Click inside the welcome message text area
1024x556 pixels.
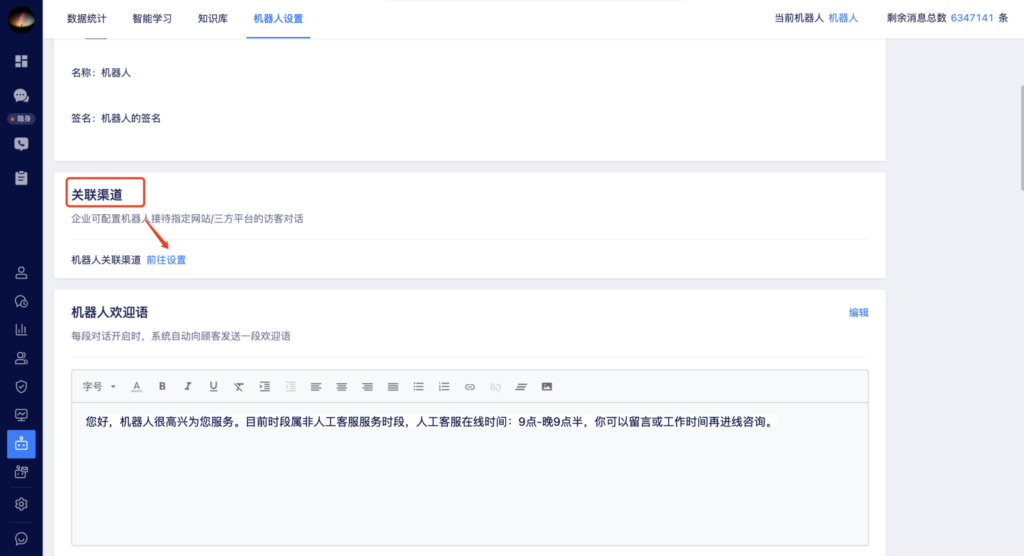point(470,474)
